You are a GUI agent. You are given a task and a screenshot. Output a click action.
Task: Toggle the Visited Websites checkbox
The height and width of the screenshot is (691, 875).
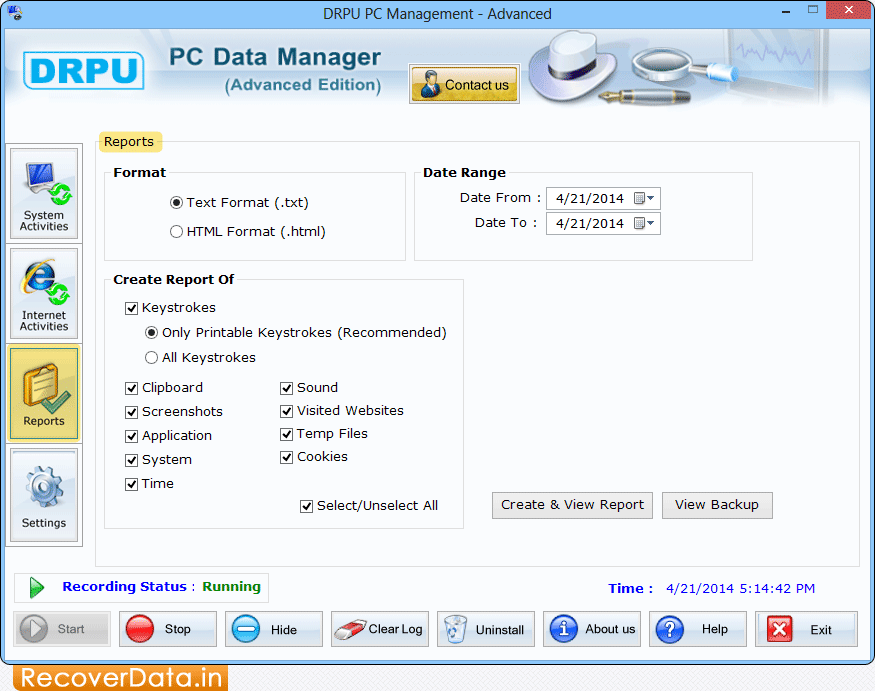pos(287,411)
